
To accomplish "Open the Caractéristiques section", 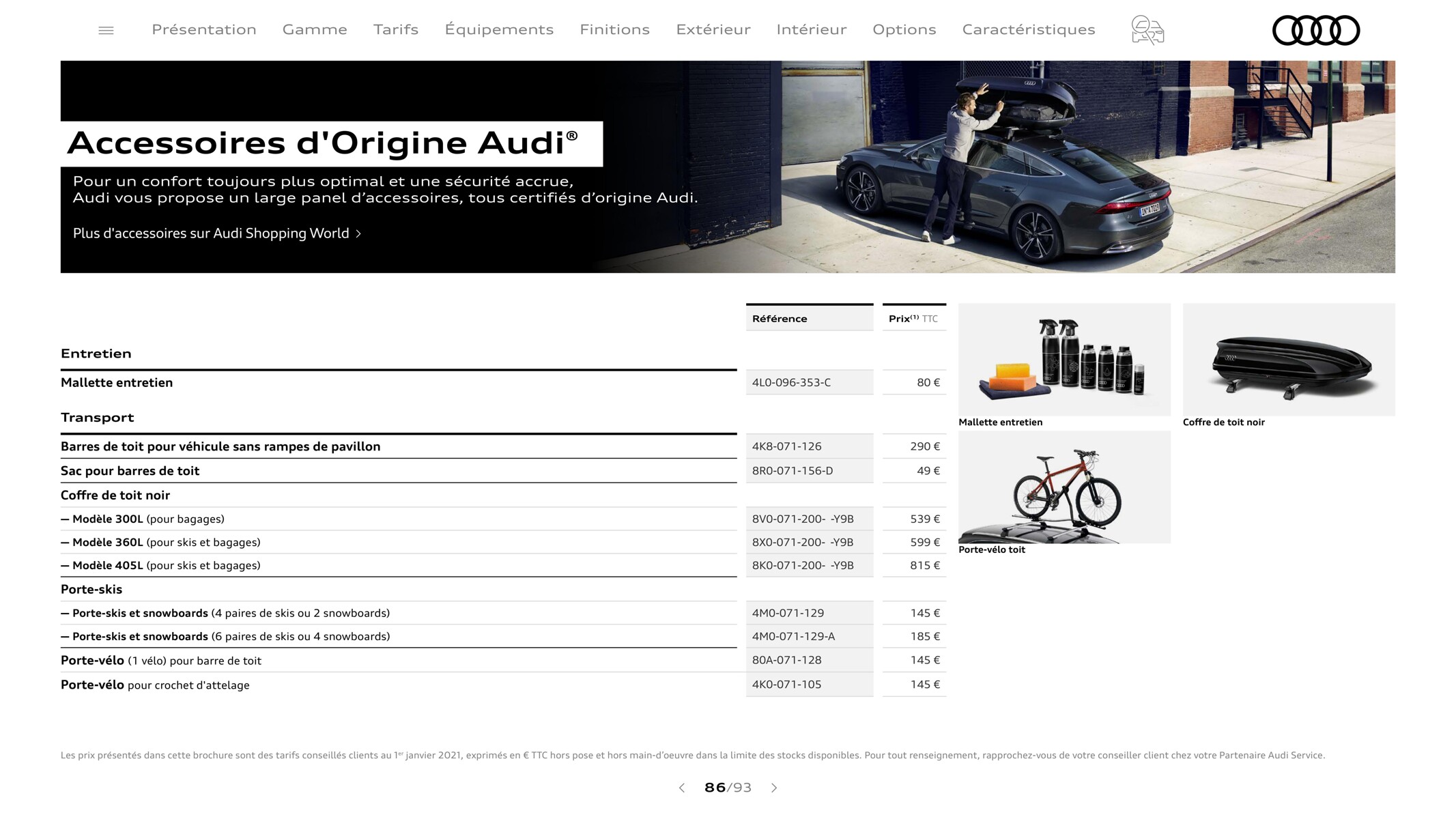I will (1029, 29).
